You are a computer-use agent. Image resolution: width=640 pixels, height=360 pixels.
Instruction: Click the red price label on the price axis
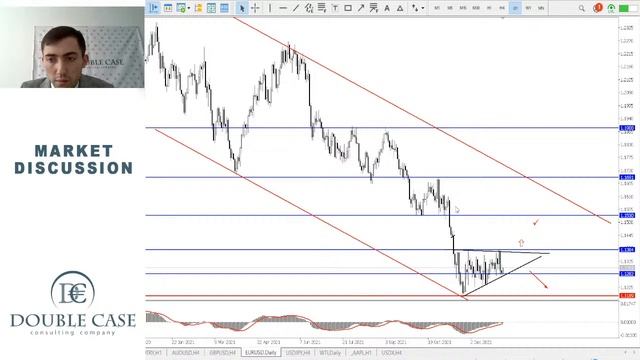click(x=627, y=296)
